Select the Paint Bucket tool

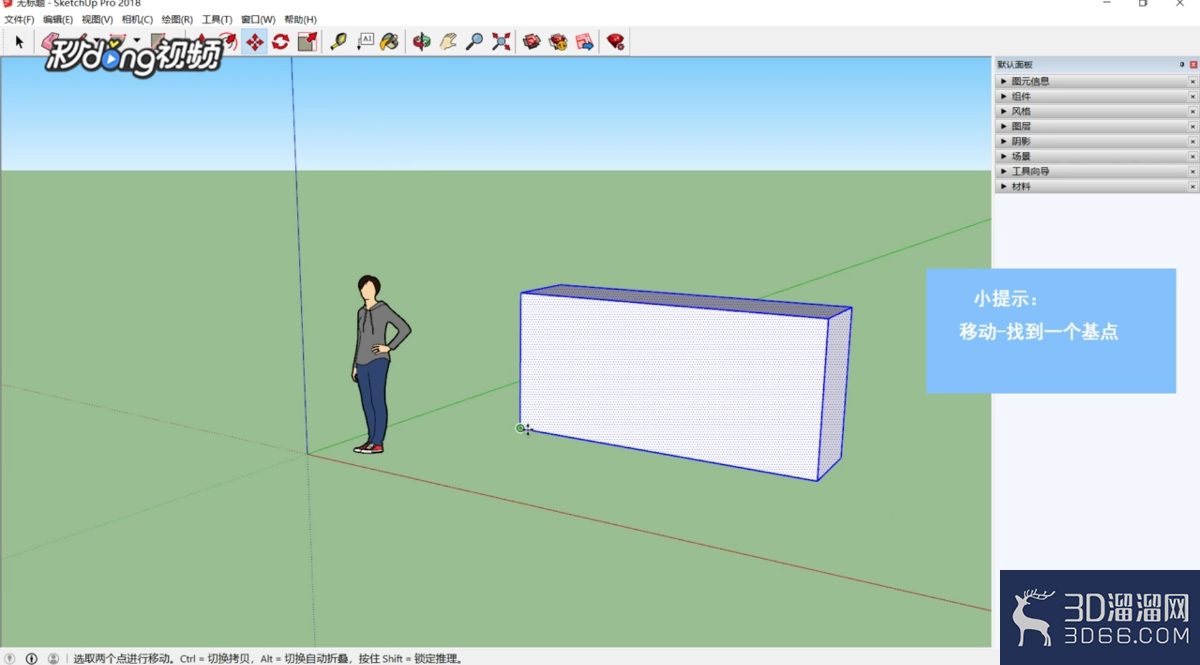(x=390, y=42)
